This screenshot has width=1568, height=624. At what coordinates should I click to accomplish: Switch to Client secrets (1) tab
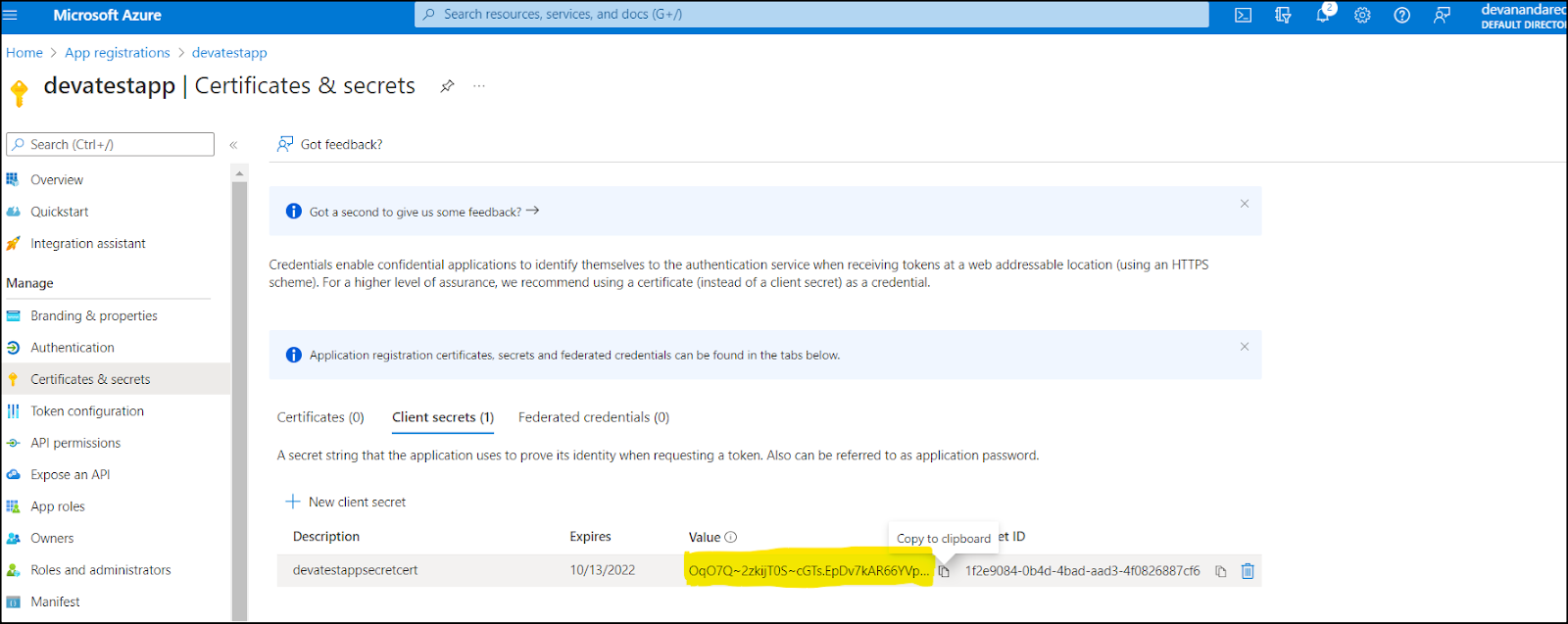[x=443, y=417]
